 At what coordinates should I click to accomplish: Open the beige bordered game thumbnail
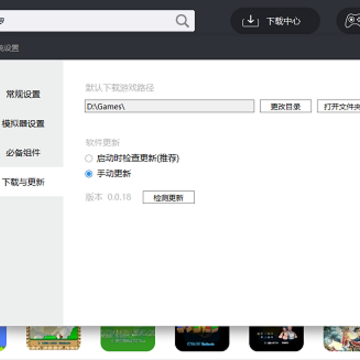(53, 338)
